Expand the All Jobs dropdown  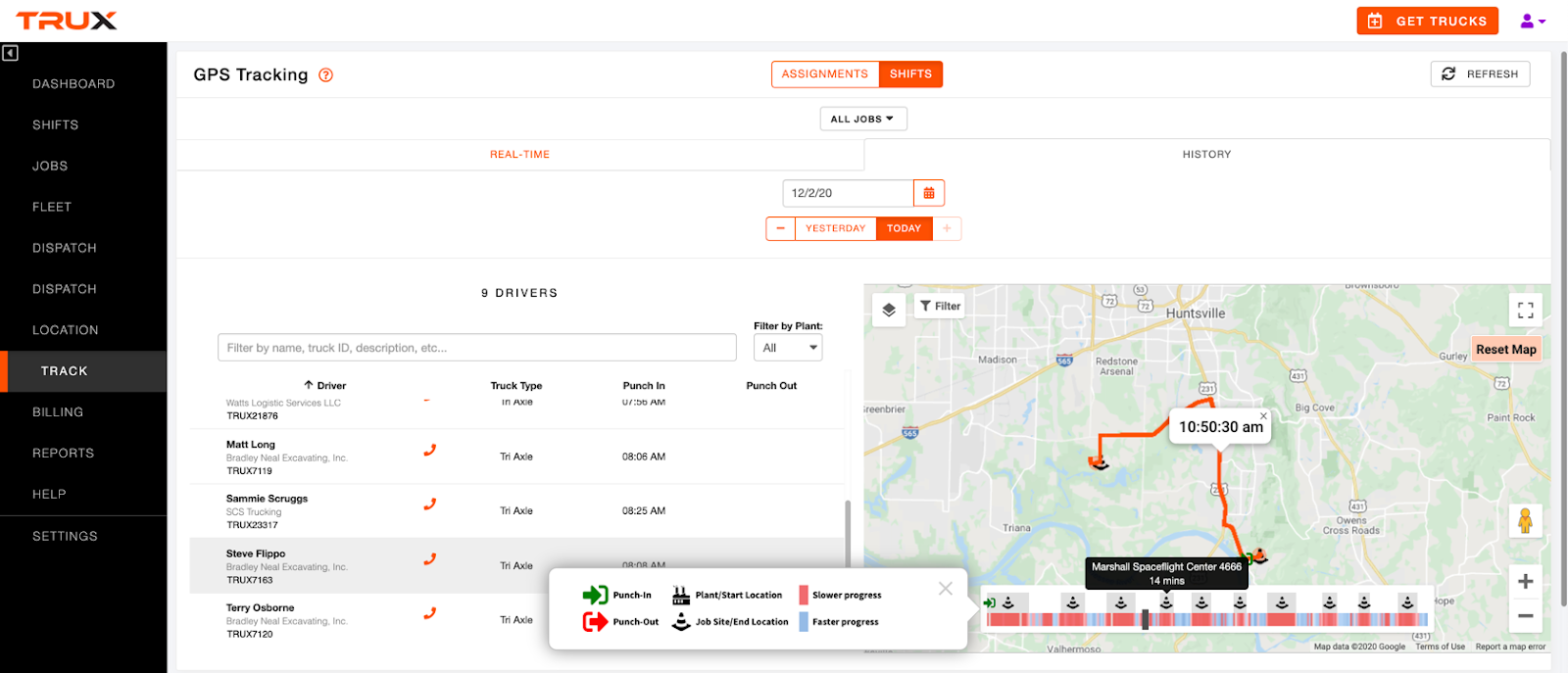pos(862,119)
